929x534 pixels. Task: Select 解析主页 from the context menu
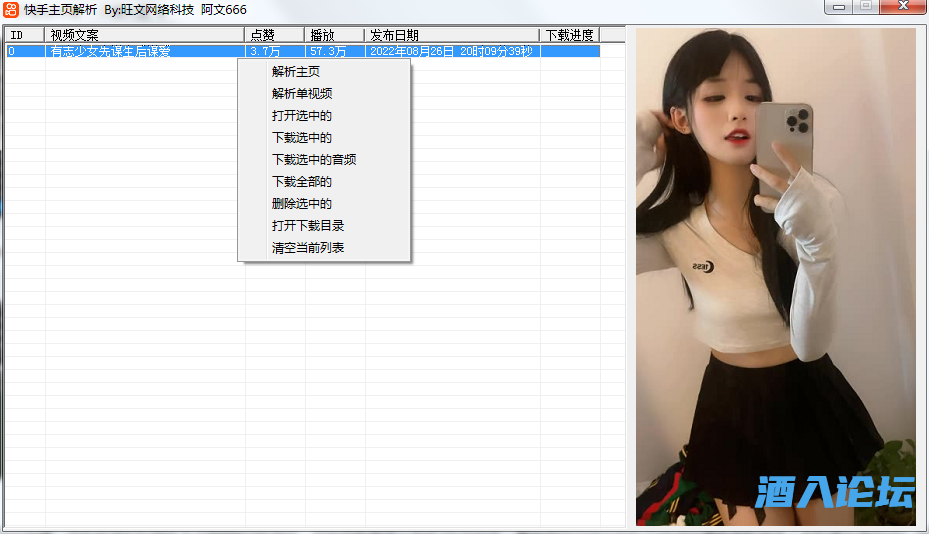click(x=296, y=72)
